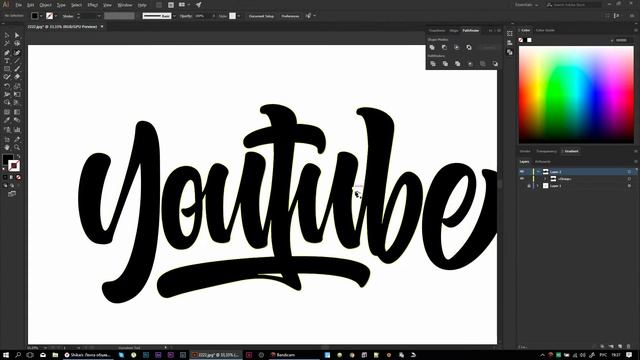Select the Eyedropper tool
The height and width of the screenshot is (360, 640).
pyautogui.click(x=7, y=120)
